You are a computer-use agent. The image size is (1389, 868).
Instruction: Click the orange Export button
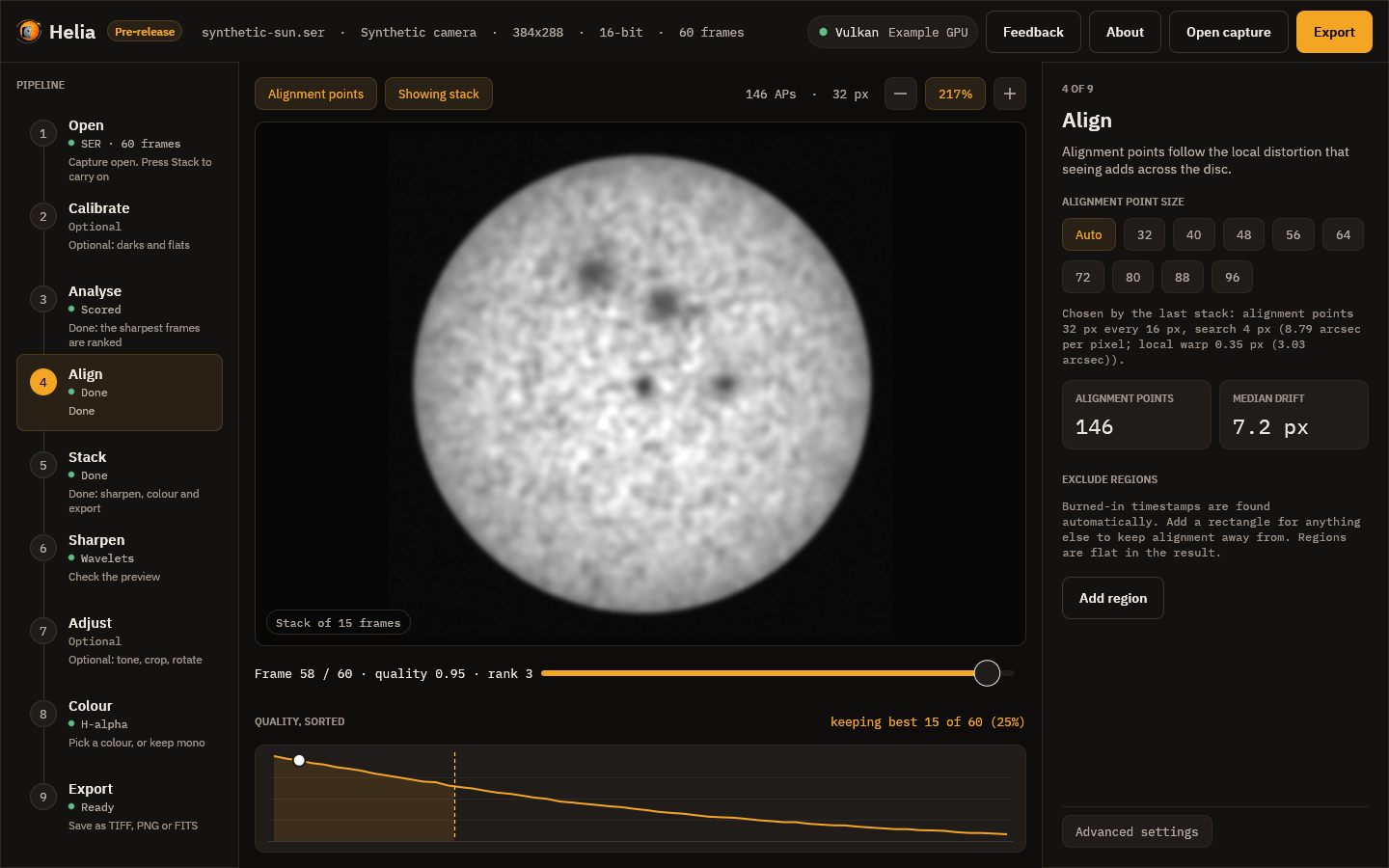click(x=1334, y=32)
